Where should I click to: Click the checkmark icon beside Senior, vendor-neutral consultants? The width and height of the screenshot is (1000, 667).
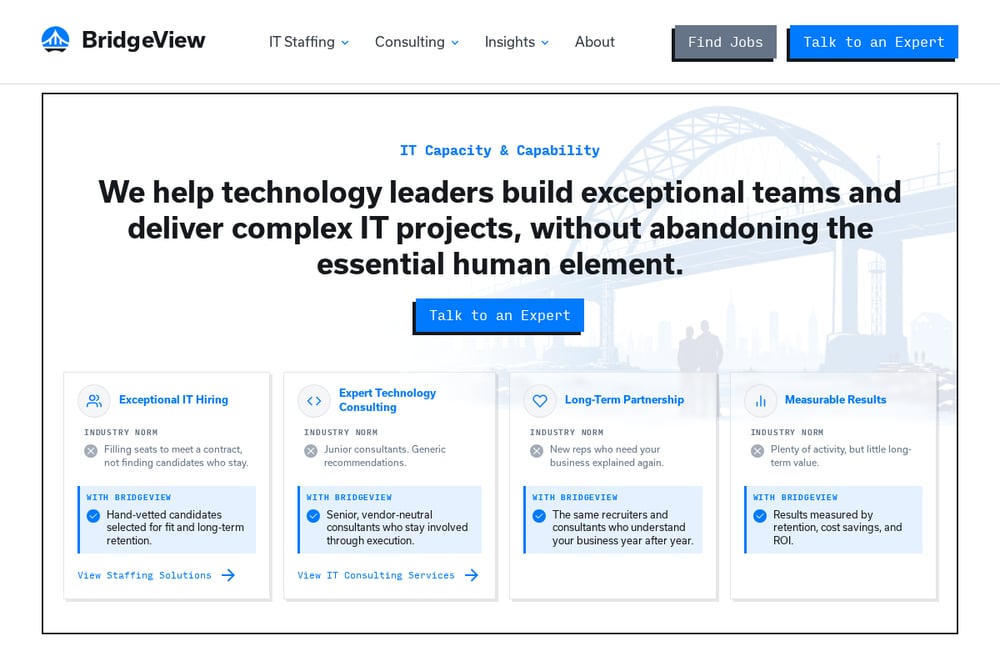tap(313, 516)
